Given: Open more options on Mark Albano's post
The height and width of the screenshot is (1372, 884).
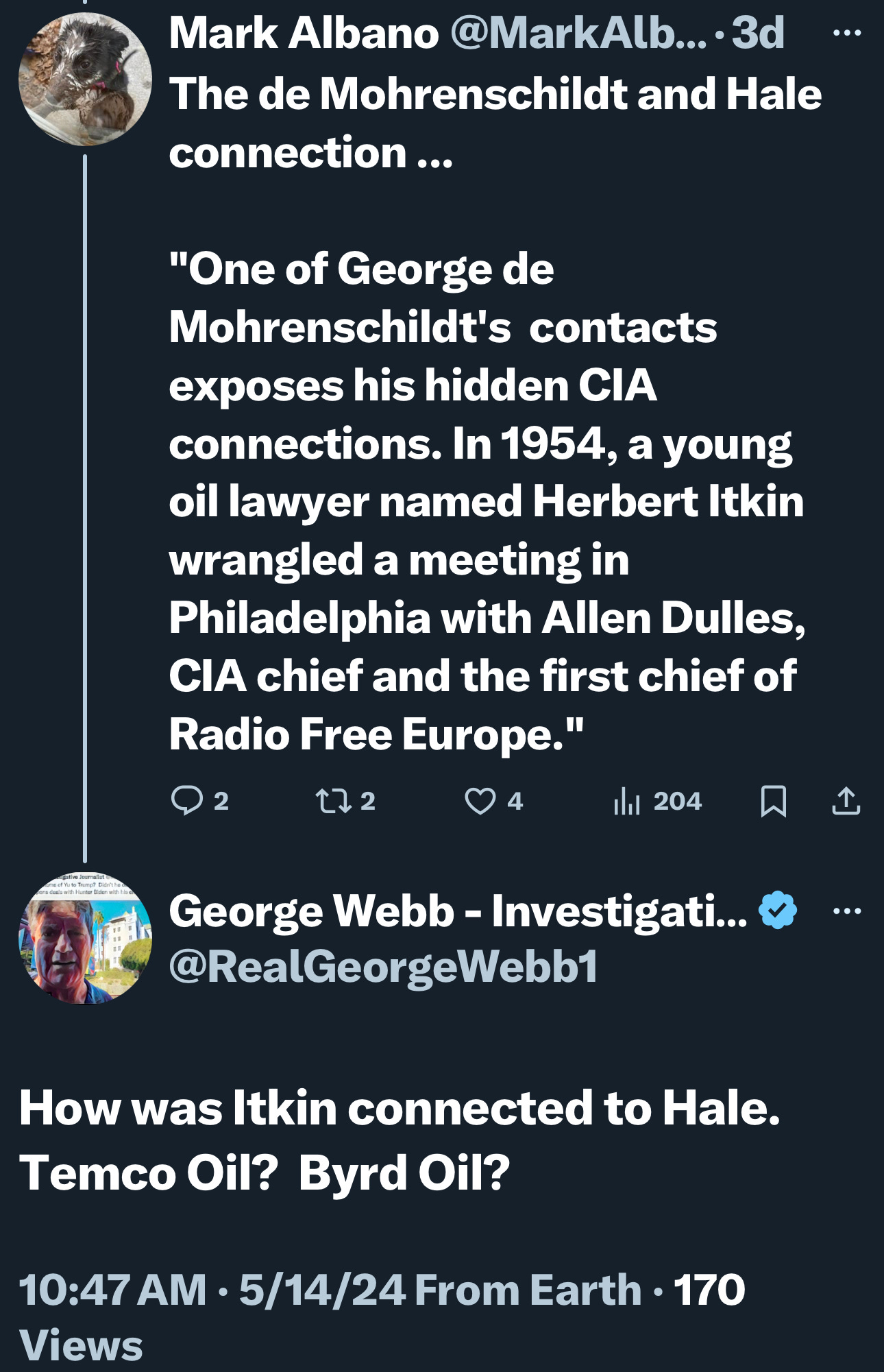Looking at the screenshot, I should 847,33.
